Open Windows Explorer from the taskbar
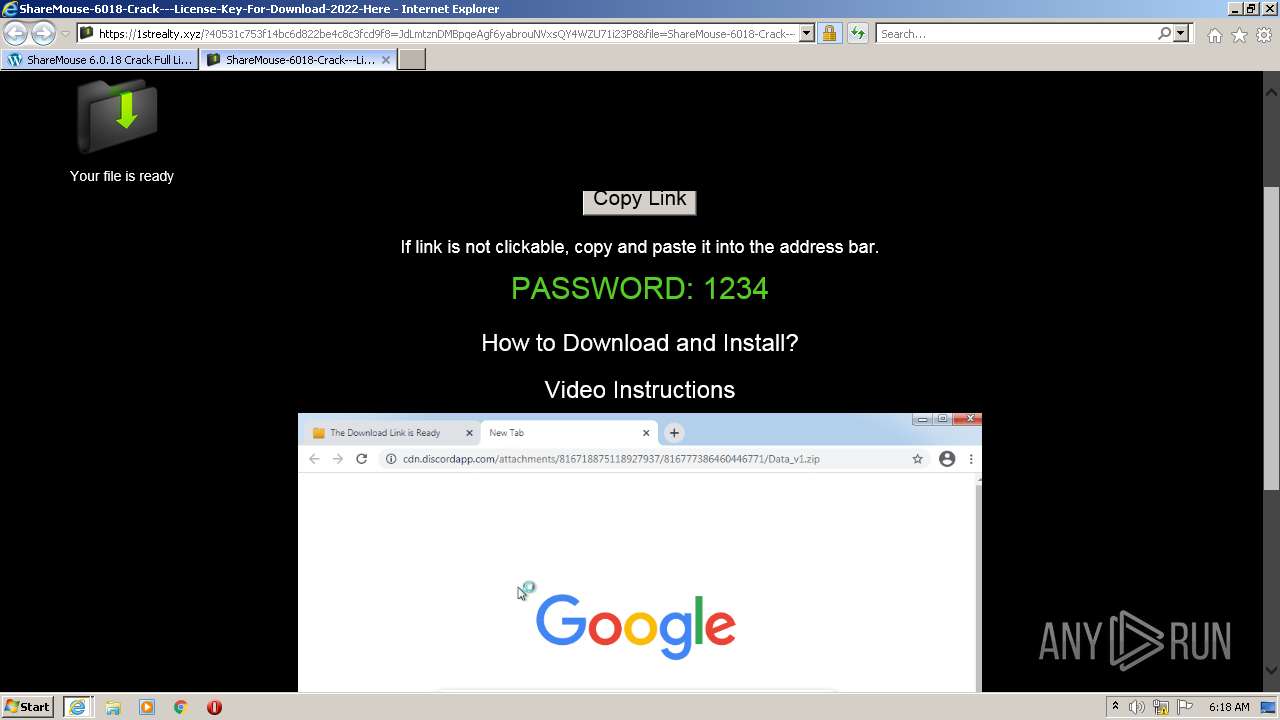The height and width of the screenshot is (720, 1280). [x=113, y=707]
